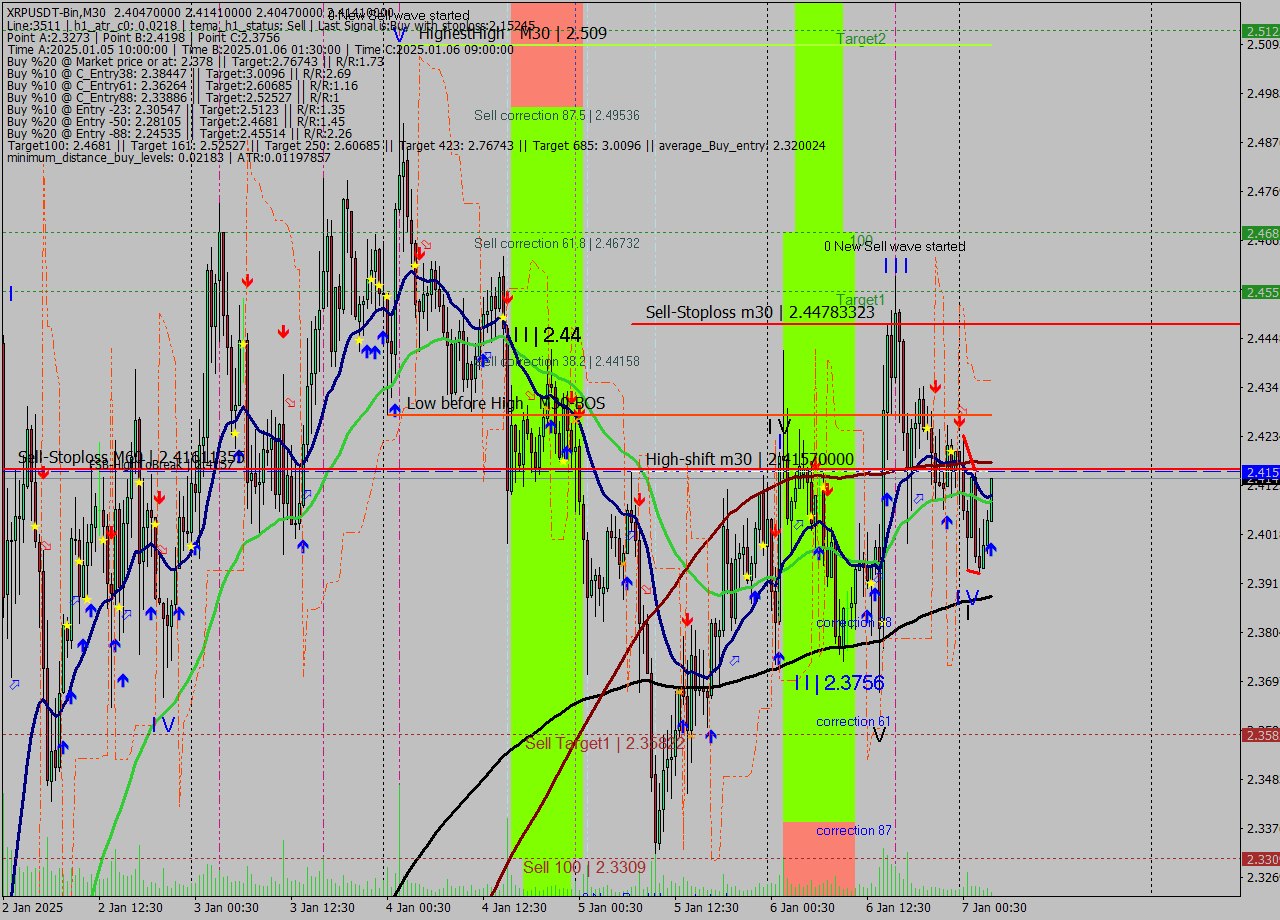Viewport: 1280px width, 920px height.
Task: Click '7 Jan 00:30' on time axis
Action: pos(994,908)
